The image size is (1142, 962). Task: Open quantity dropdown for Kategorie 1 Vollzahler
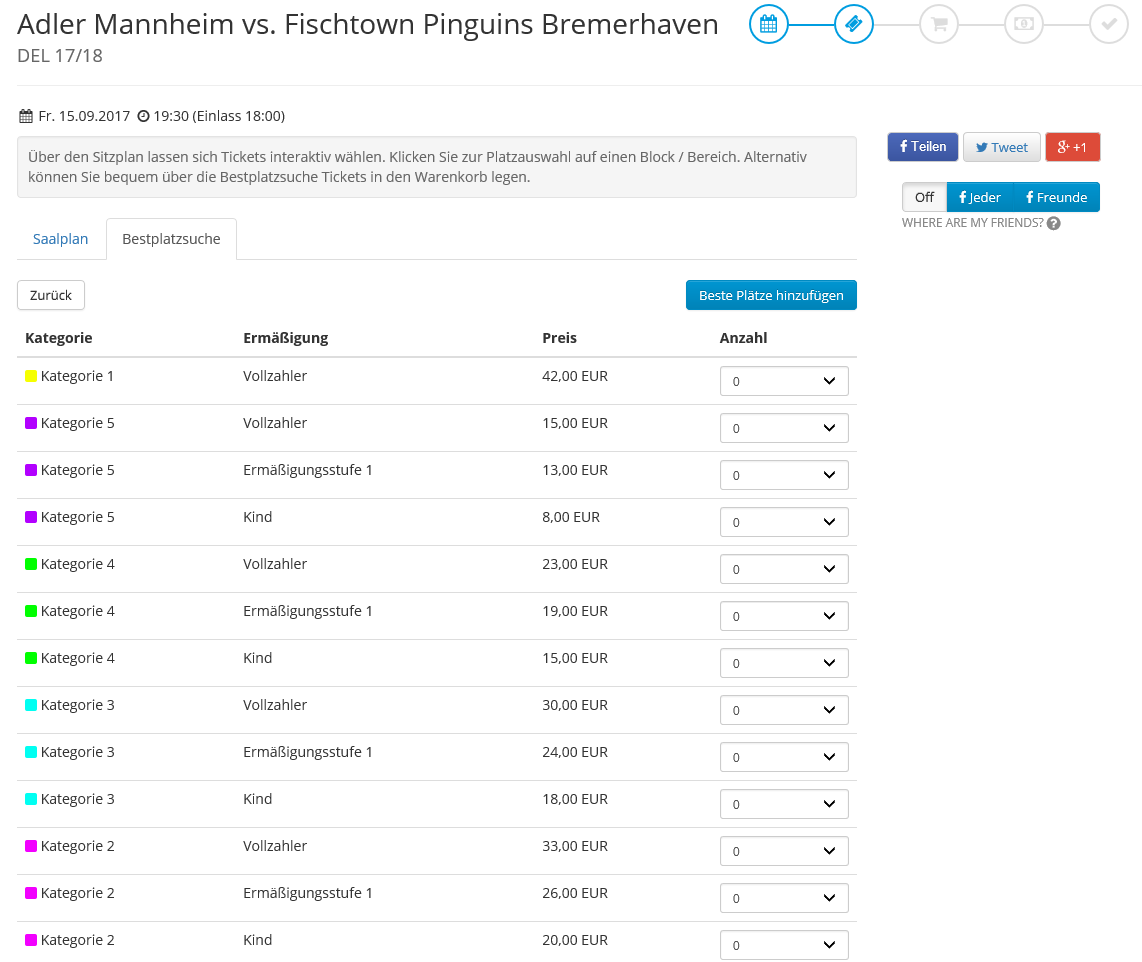point(784,381)
